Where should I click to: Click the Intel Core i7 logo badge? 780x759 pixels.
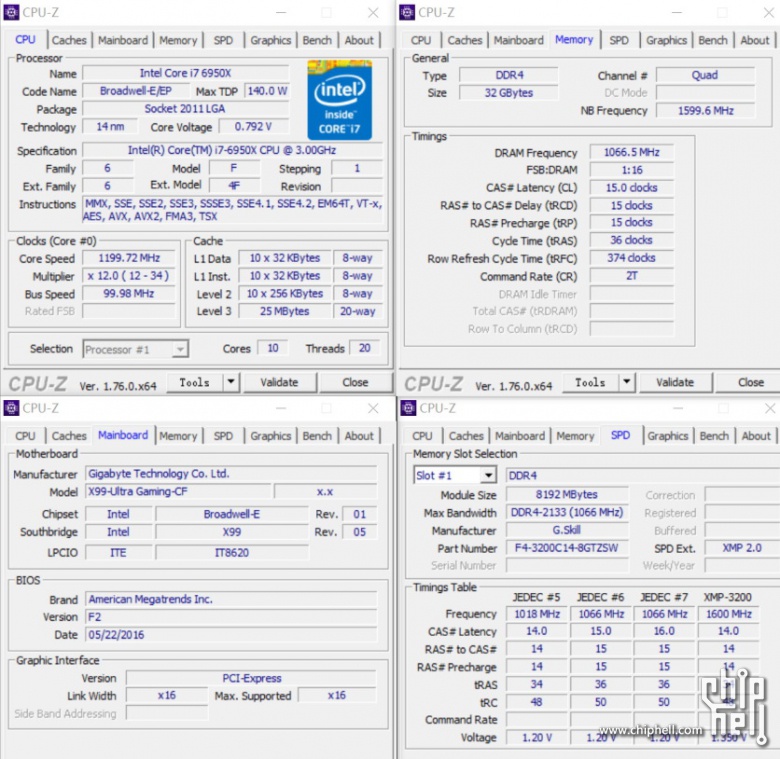click(x=339, y=100)
